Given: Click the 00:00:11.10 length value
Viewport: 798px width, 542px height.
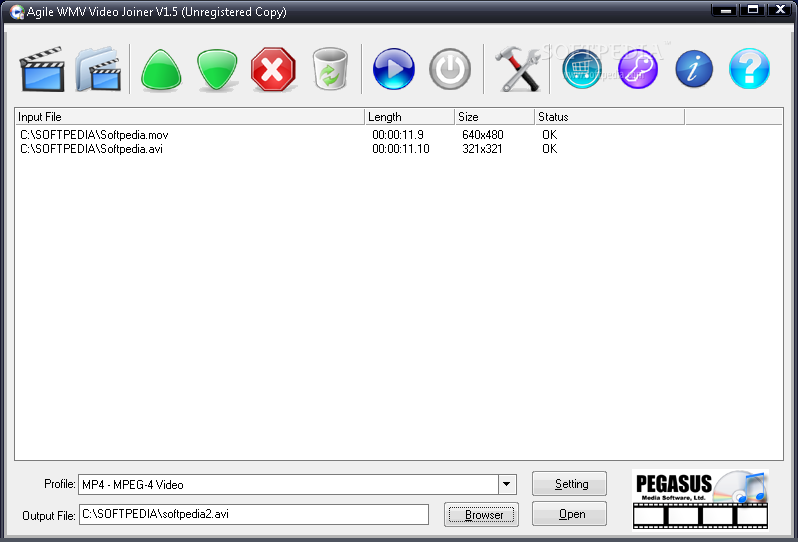Looking at the screenshot, I should pyautogui.click(x=401, y=149).
